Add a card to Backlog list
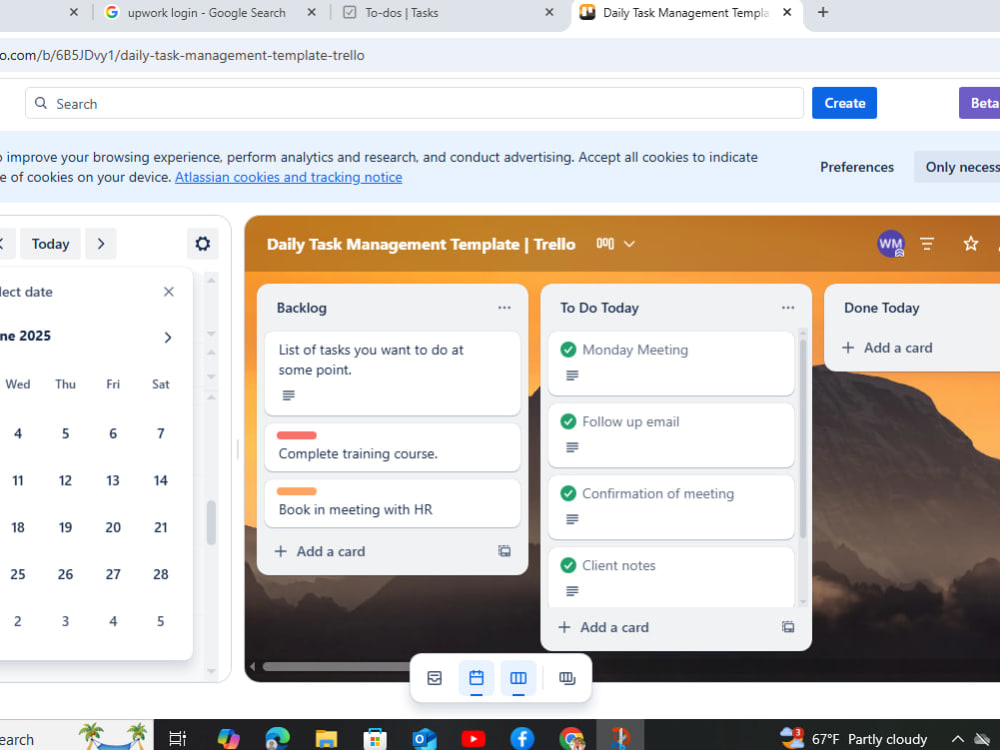 coord(321,551)
